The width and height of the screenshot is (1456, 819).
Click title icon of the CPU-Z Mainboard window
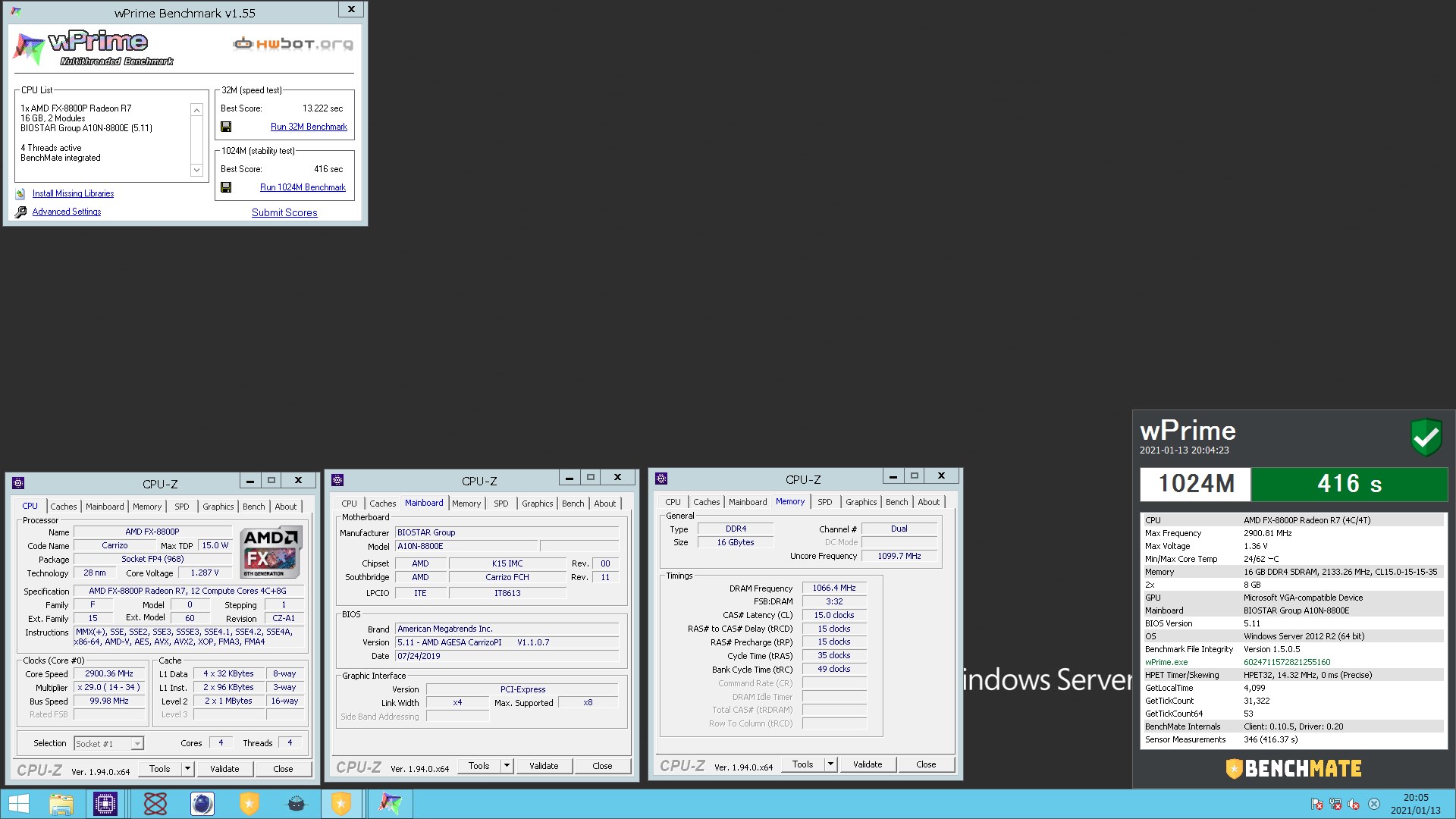[337, 480]
